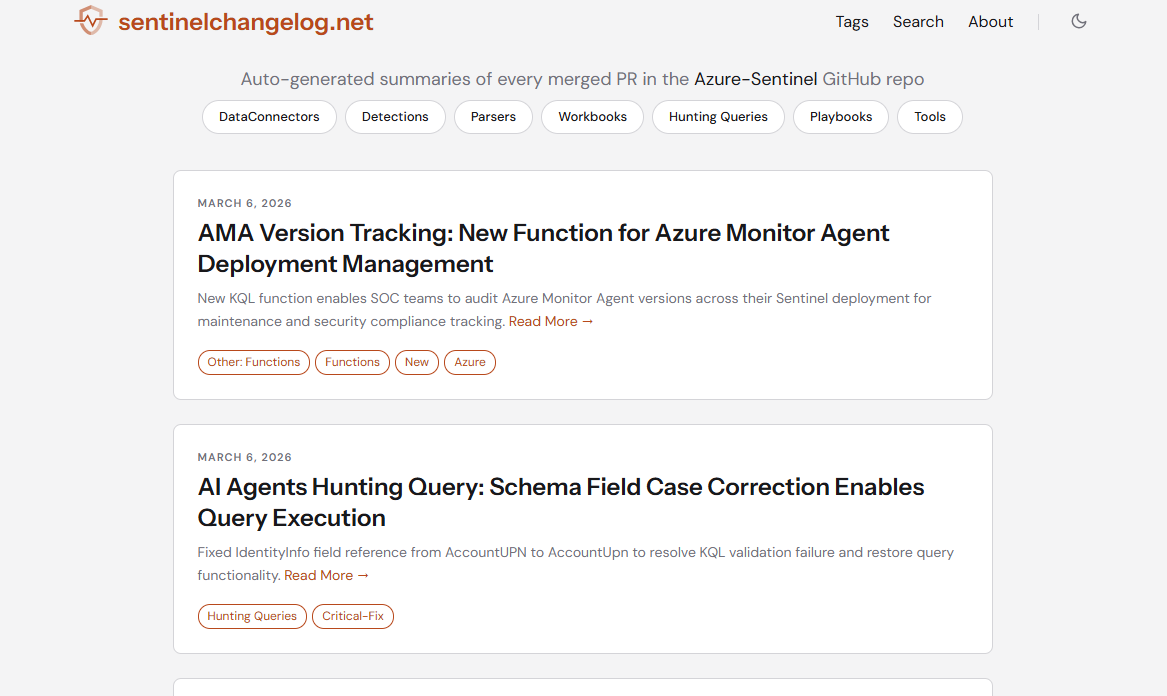Screen dimensions: 1167x696
Task: Select the Tools filter pill
Action: point(929,117)
